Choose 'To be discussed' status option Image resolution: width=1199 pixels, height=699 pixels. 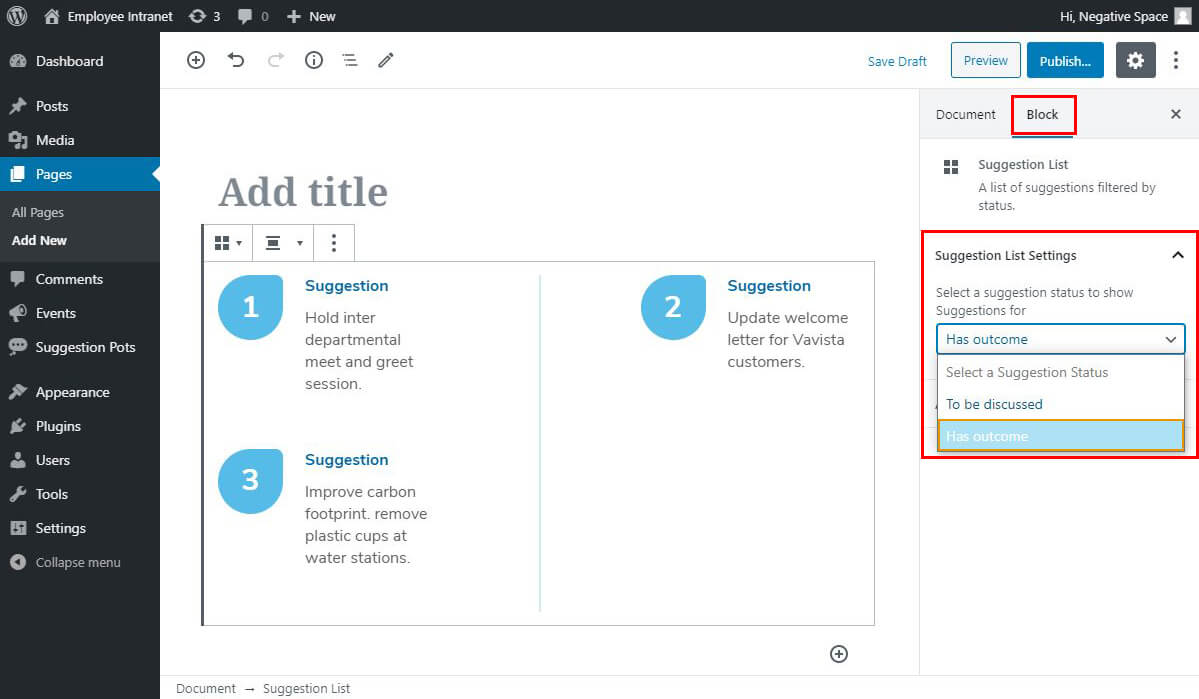[x=994, y=404]
